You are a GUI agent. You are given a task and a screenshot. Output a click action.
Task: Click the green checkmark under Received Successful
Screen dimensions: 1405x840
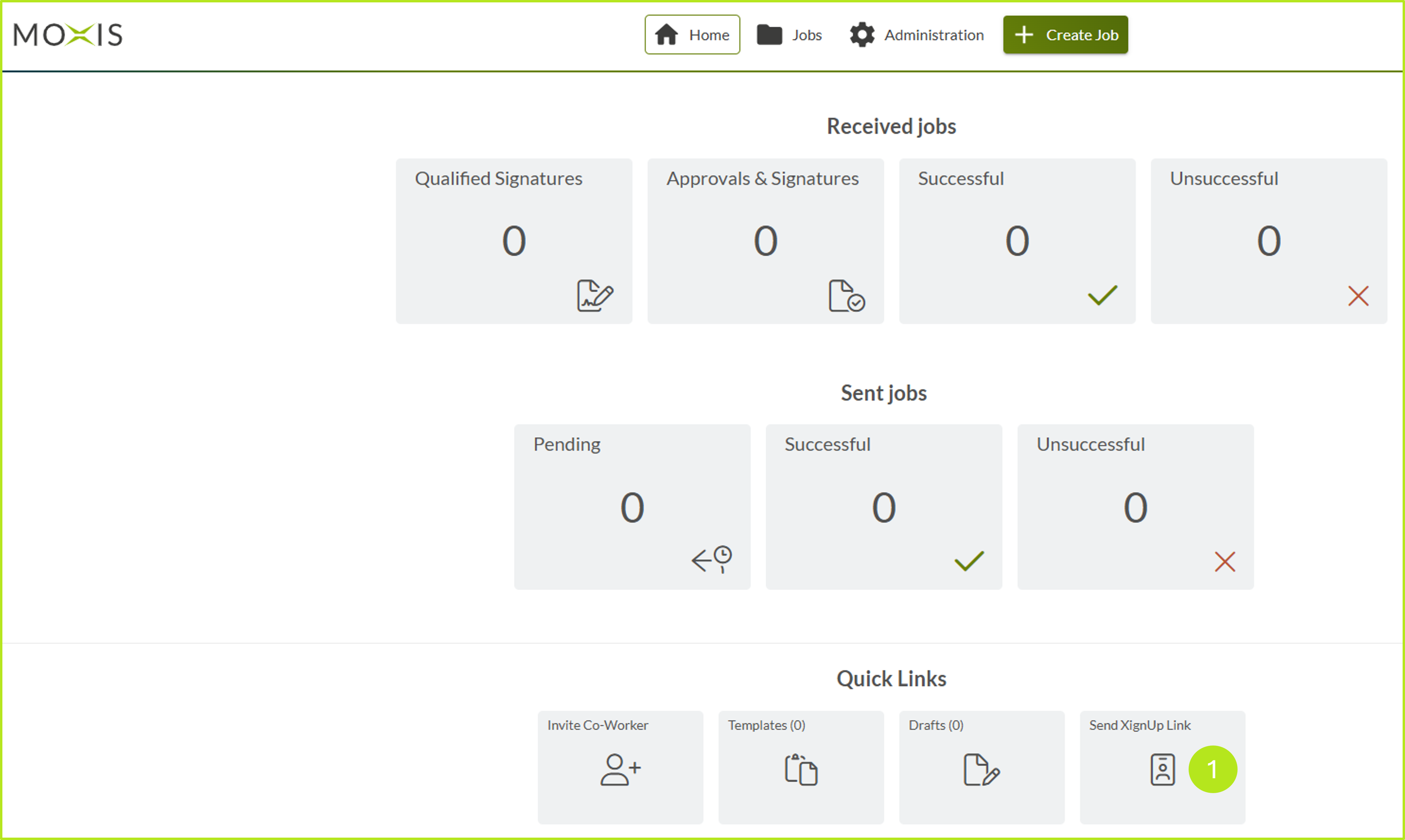click(x=1102, y=295)
